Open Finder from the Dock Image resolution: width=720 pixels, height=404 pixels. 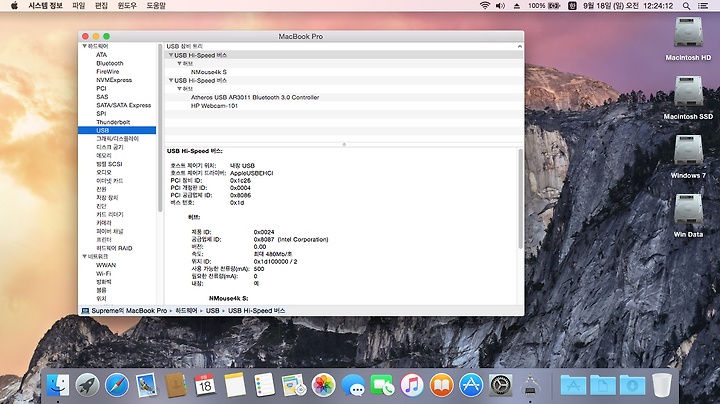coord(58,385)
